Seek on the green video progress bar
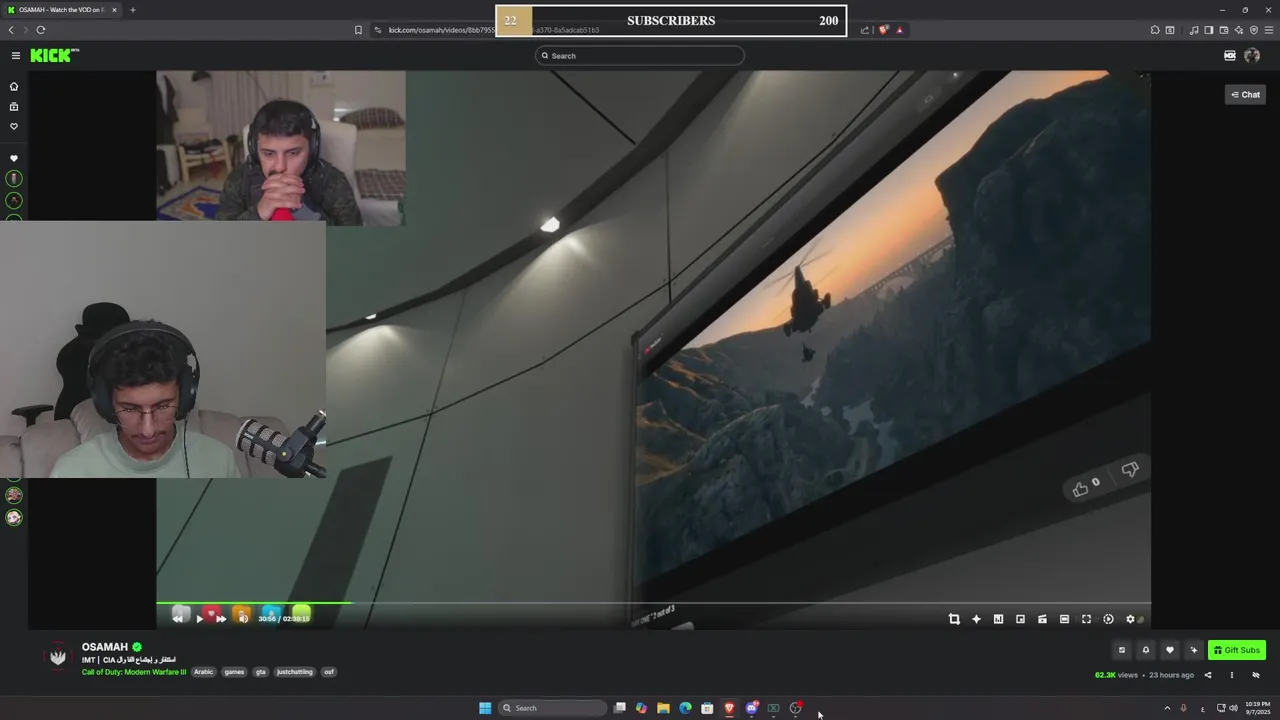The width and height of the screenshot is (1280, 720). (x=653, y=603)
